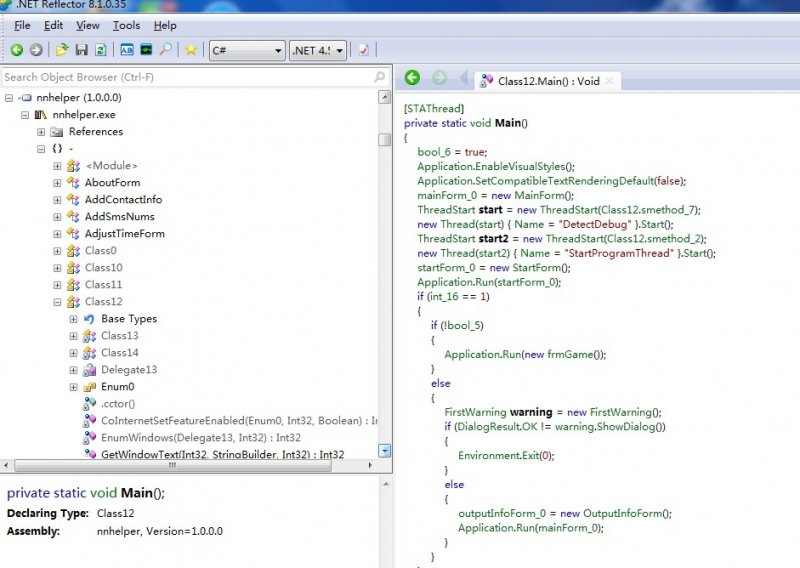Click the faded forward arrow in code pane

(439, 78)
